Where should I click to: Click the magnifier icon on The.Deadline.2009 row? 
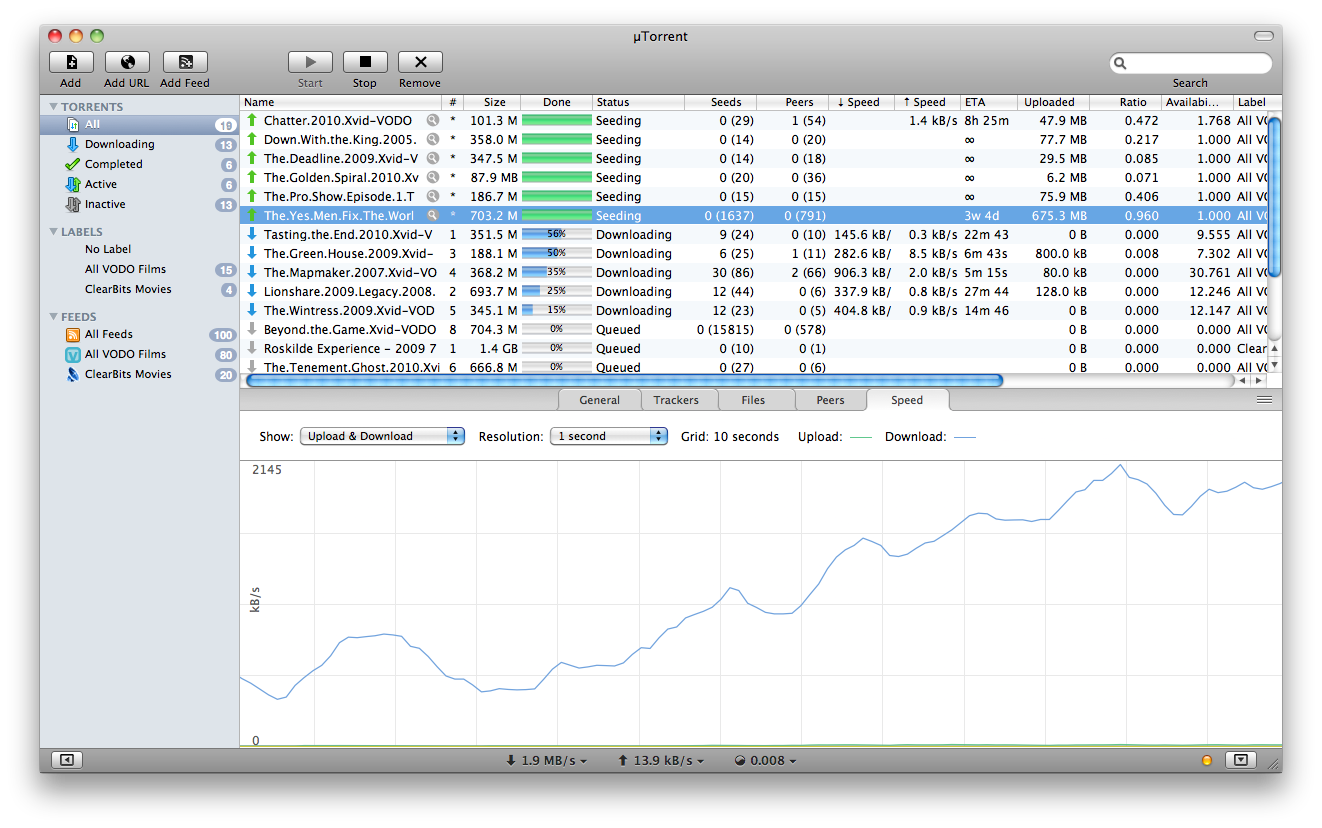click(433, 159)
